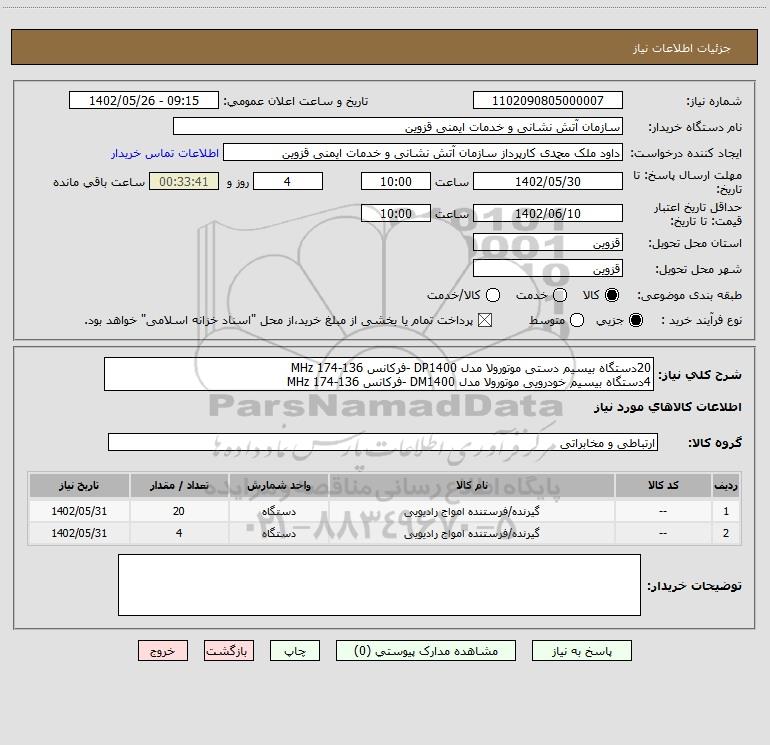Click the delivery province field قزوین

(x=548, y=242)
